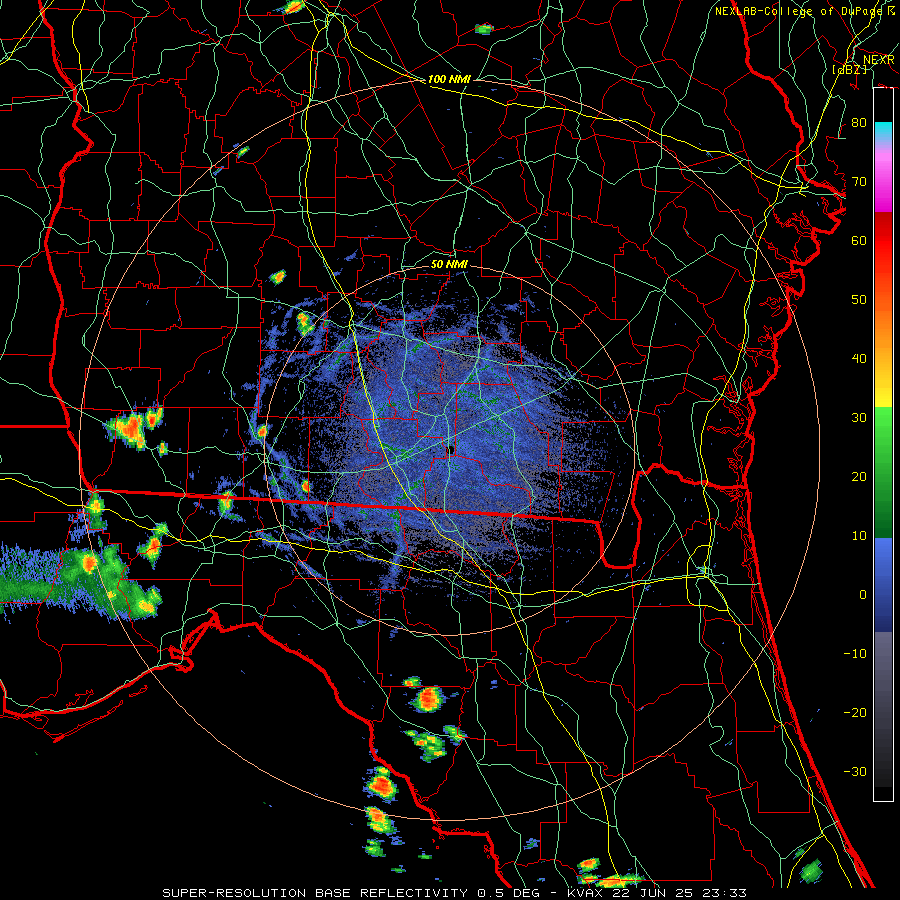The image size is (900, 900).
Task: Select the 40 value on the dBZ scale
Action: 859,359
